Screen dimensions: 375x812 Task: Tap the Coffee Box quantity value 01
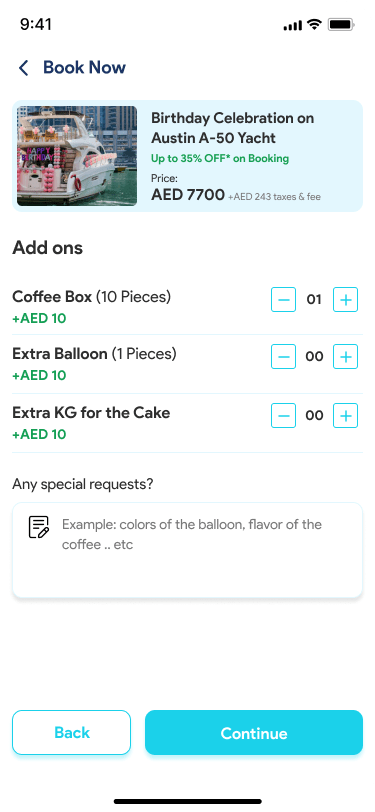pyautogui.click(x=314, y=299)
